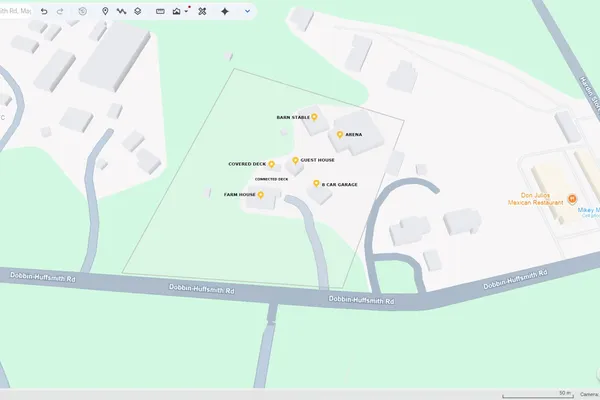Click the GUEST HOUSE text label
The image size is (600, 400).
(318, 160)
